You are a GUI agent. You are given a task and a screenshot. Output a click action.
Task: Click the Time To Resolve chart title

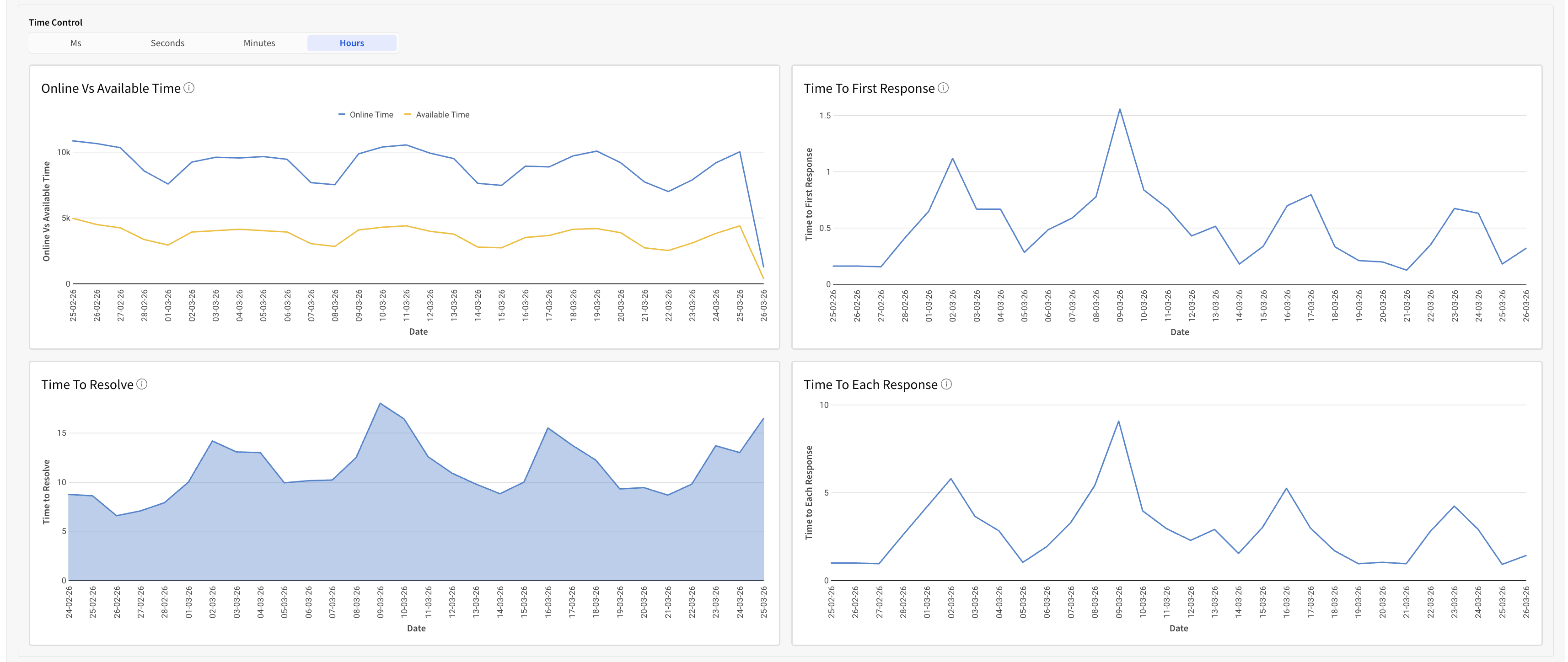[87, 384]
